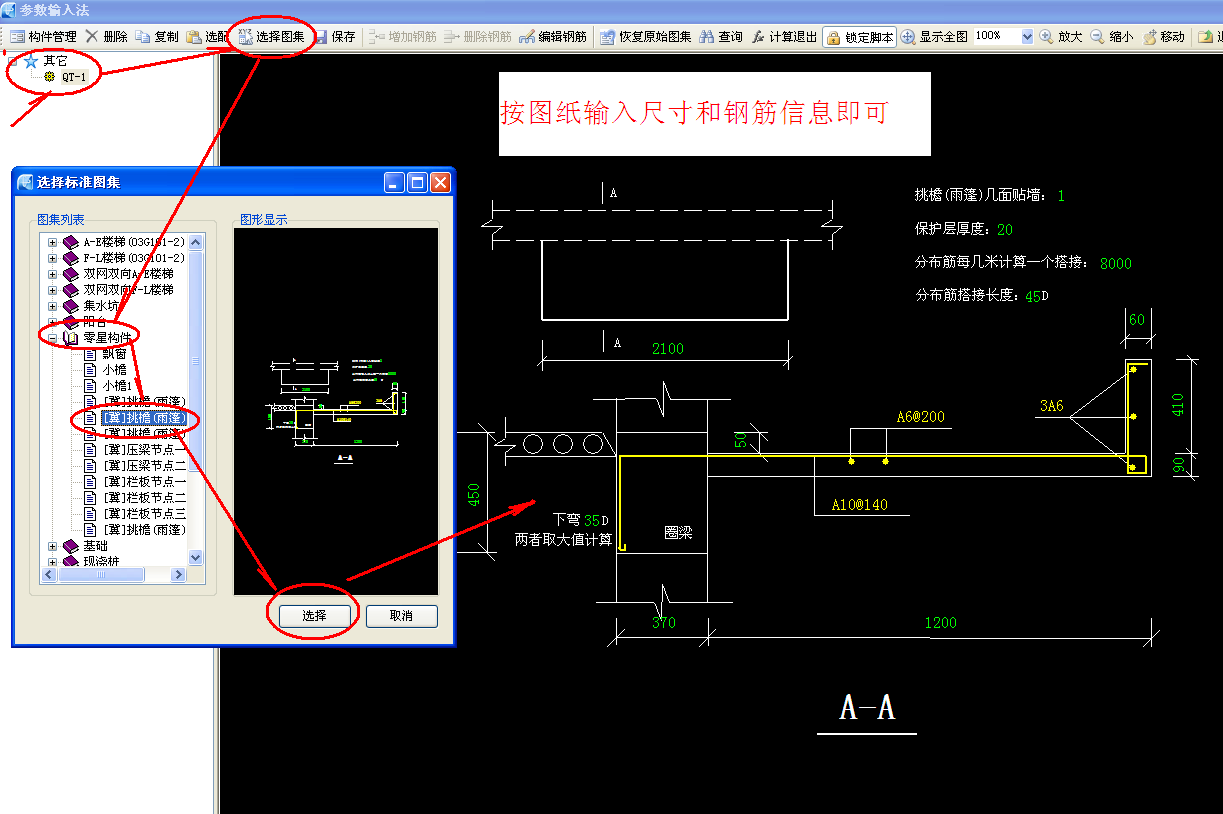Expand the 阳台 atlas node
The image size is (1223, 814).
point(52,322)
